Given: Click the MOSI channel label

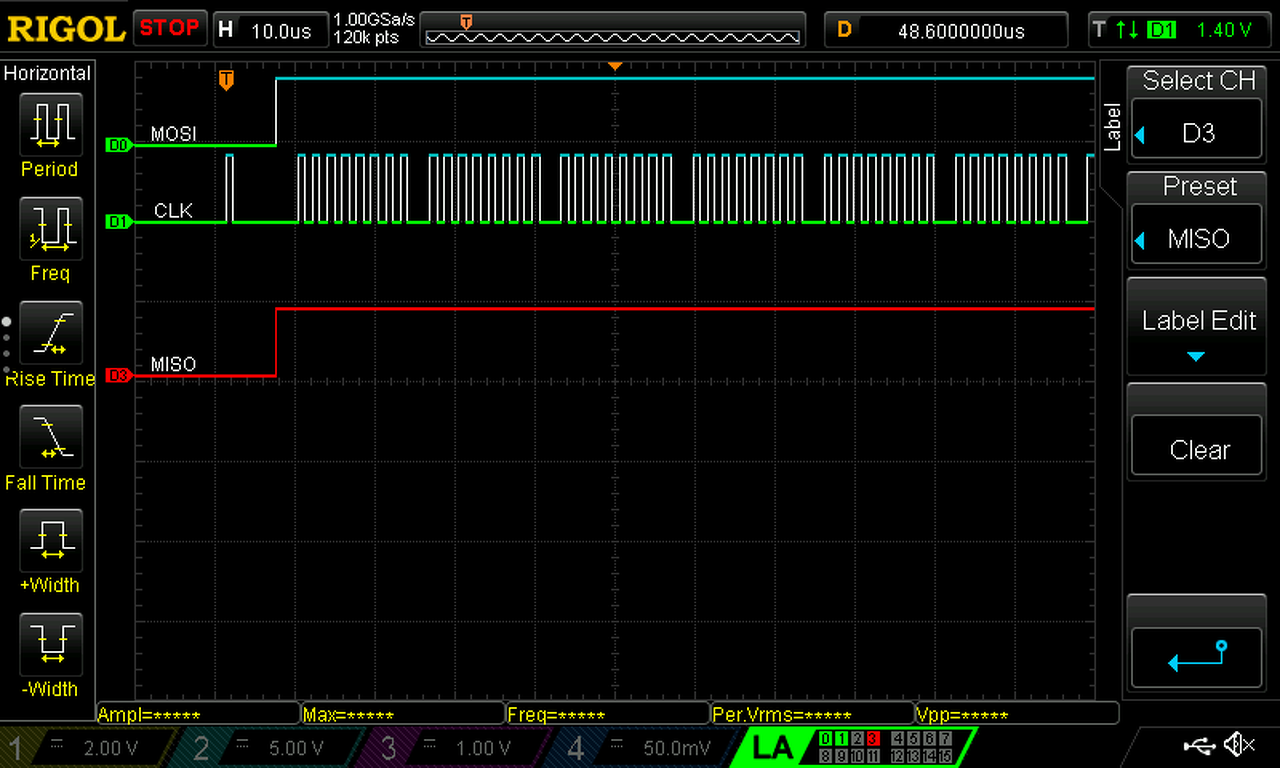Looking at the screenshot, I should point(173,134).
